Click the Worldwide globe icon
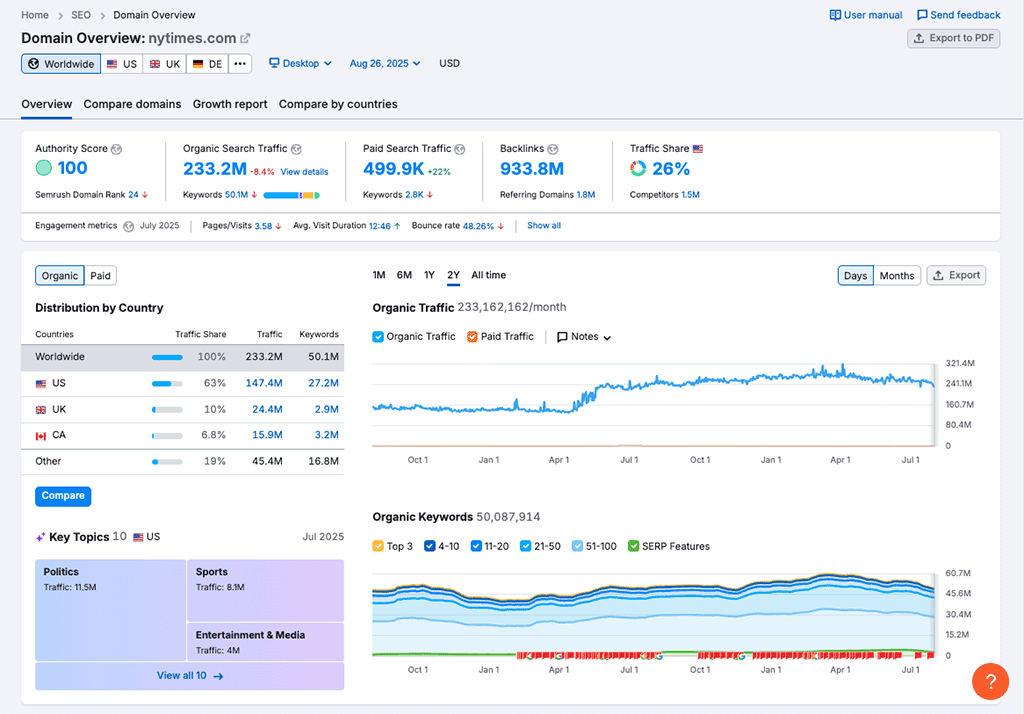 33,64
